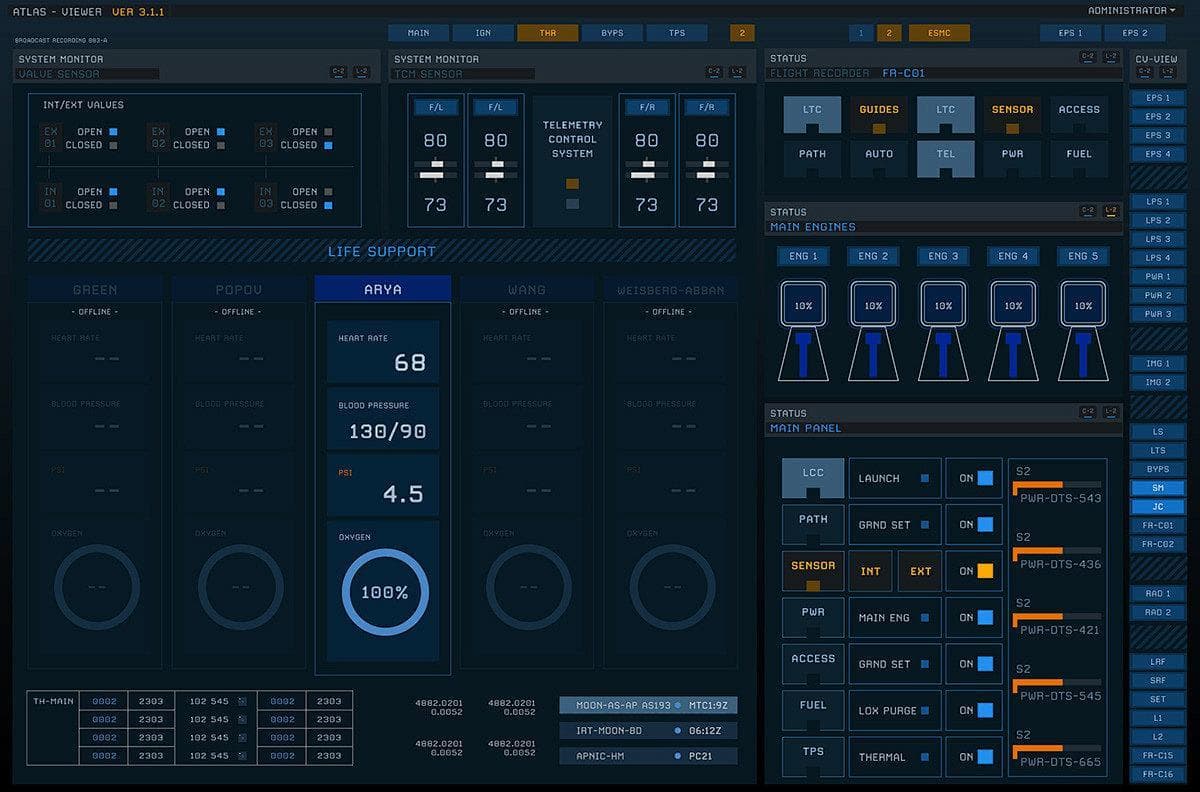Click the highlighted SM button in sidebar
The image size is (1200, 792).
point(1158,487)
